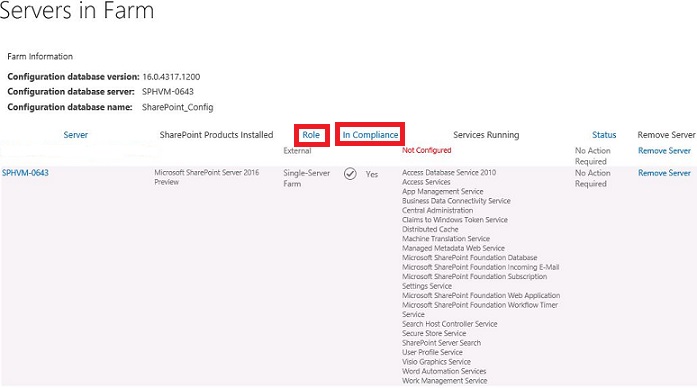Select the Access Services entry

pyautogui.click(x=426, y=182)
